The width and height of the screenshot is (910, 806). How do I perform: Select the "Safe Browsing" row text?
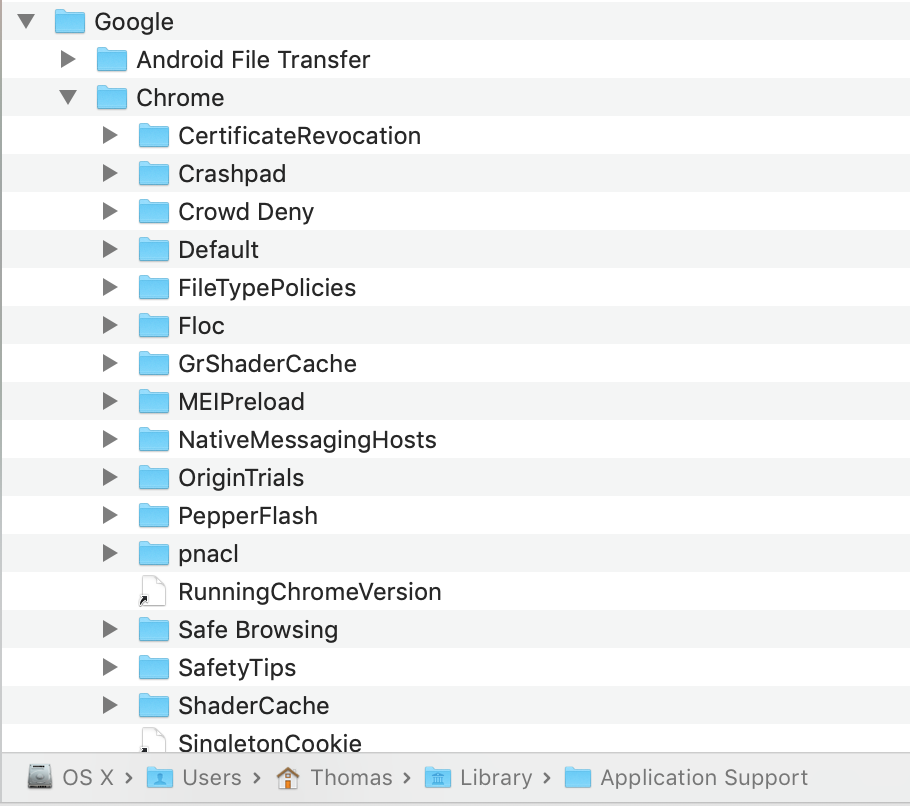click(258, 630)
